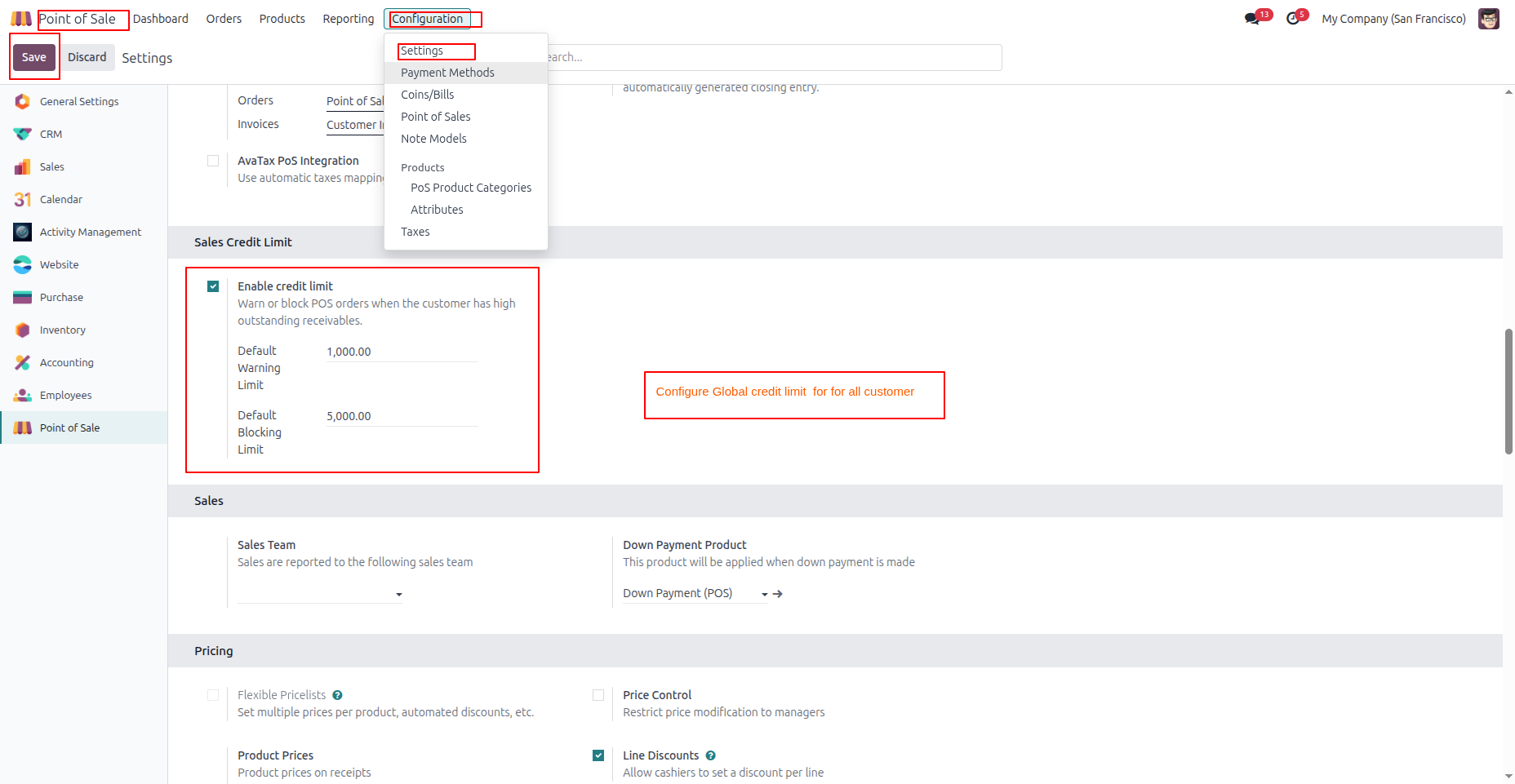
Task: Open My Company (San Francisco) switcher
Action: 1393,19
